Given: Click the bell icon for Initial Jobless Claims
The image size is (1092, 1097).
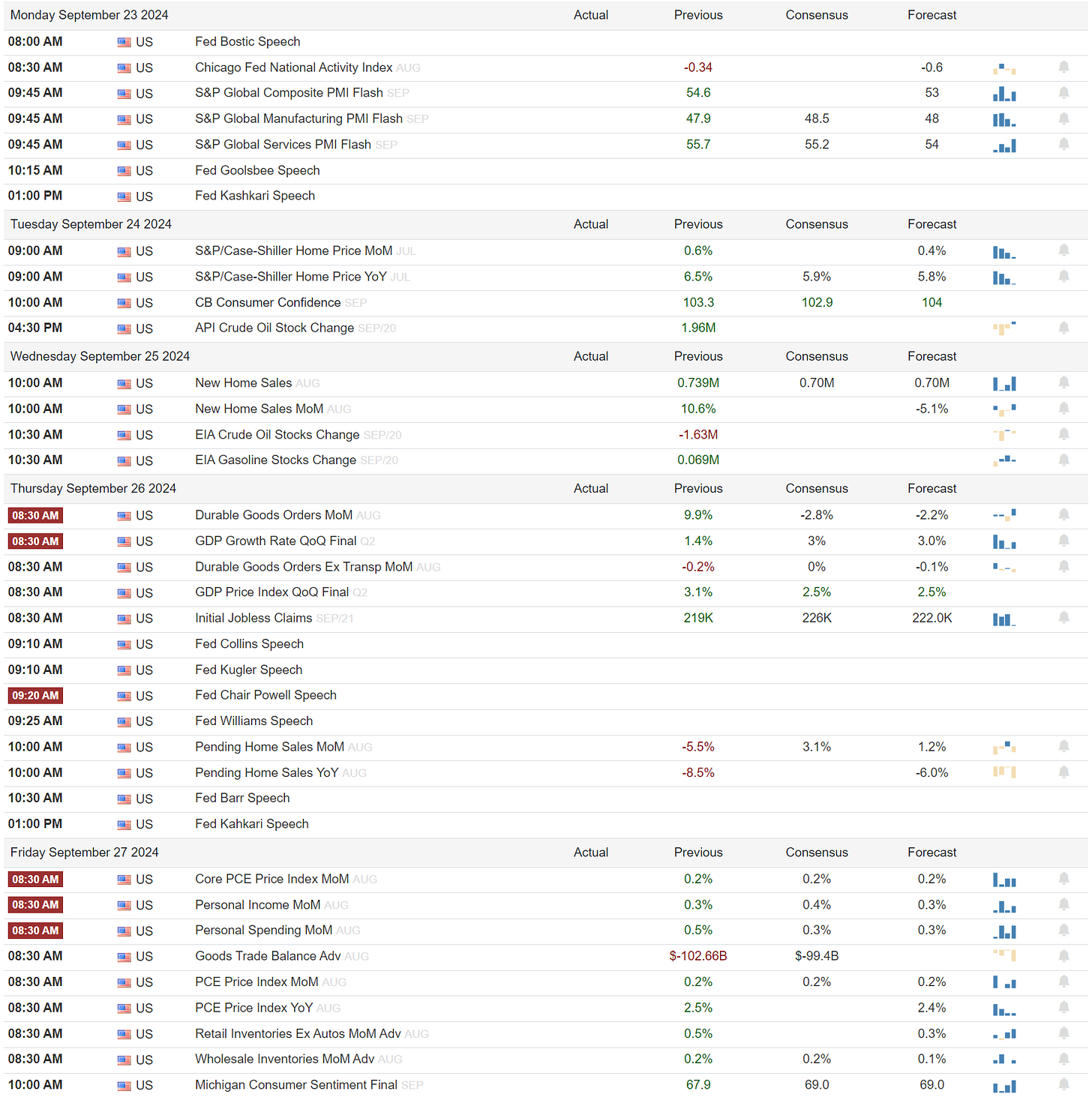Looking at the screenshot, I should (x=1063, y=618).
